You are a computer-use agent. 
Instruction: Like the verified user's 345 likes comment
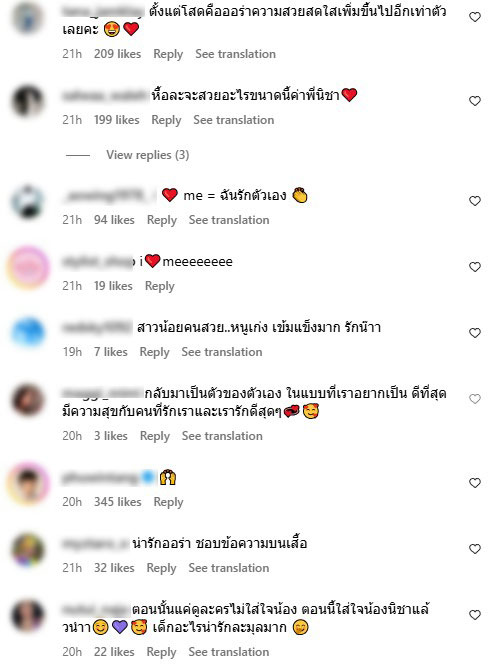[x=475, y=483]
